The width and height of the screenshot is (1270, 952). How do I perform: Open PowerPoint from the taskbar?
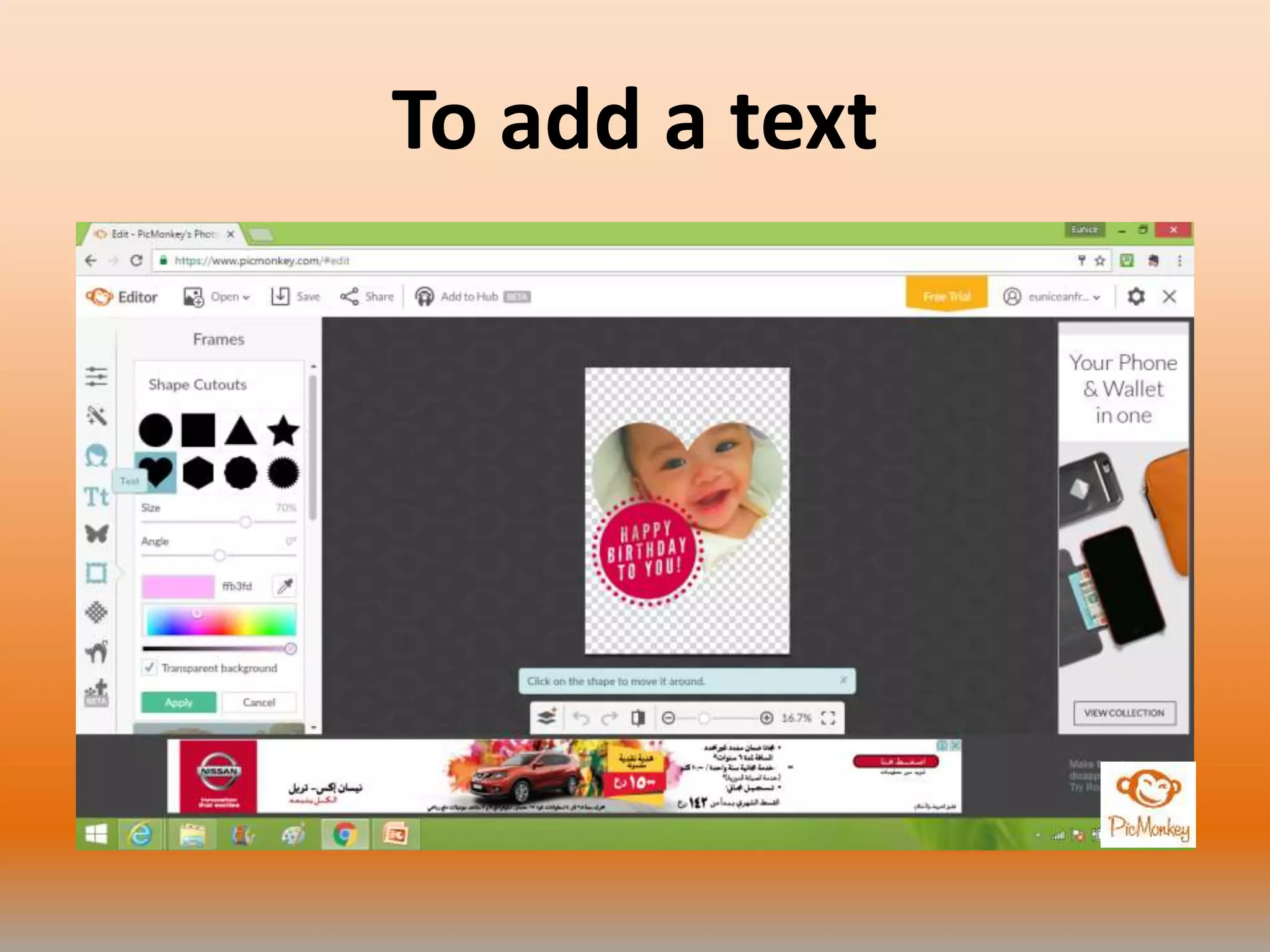tap(396, 834)
